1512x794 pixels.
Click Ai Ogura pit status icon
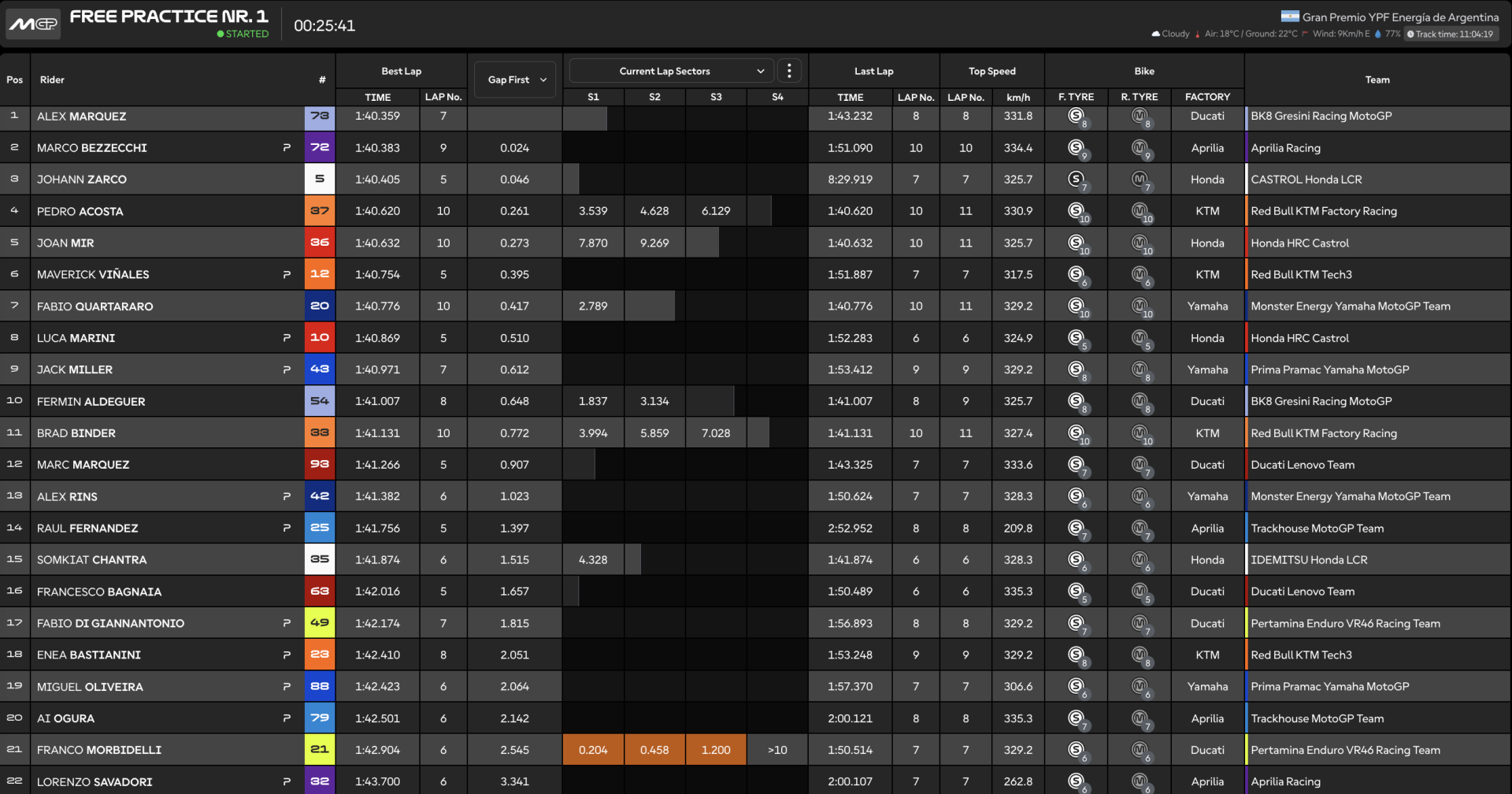click(x=287, y=718)
